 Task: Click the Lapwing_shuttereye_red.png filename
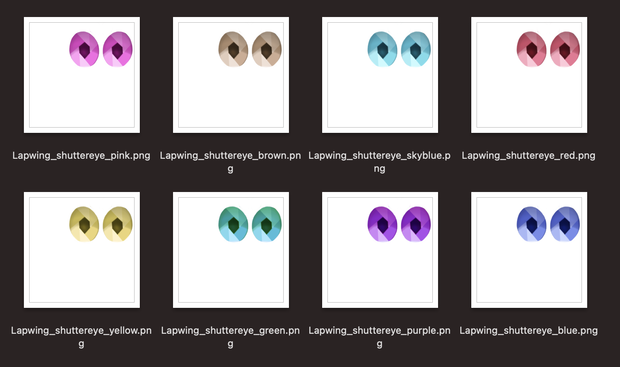[x=529, y=156]
